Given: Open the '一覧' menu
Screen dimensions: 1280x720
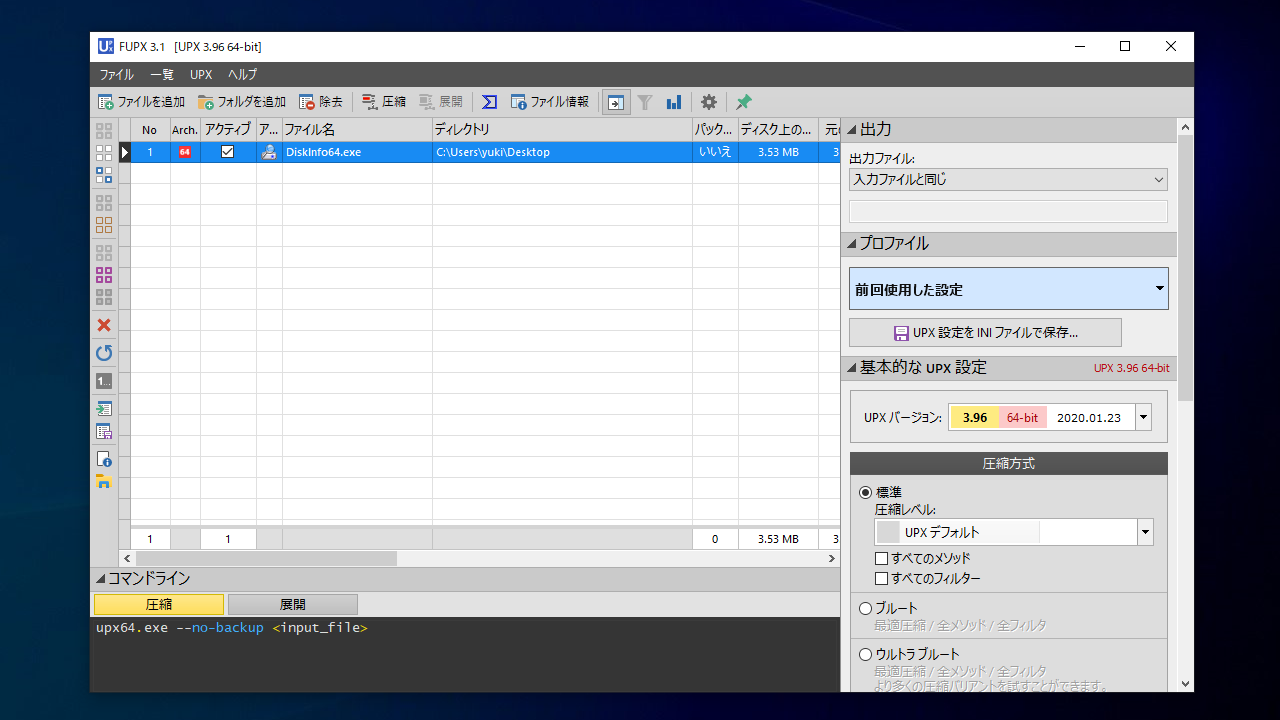Looking at the screenshot, I should click(x=162, y=74).
